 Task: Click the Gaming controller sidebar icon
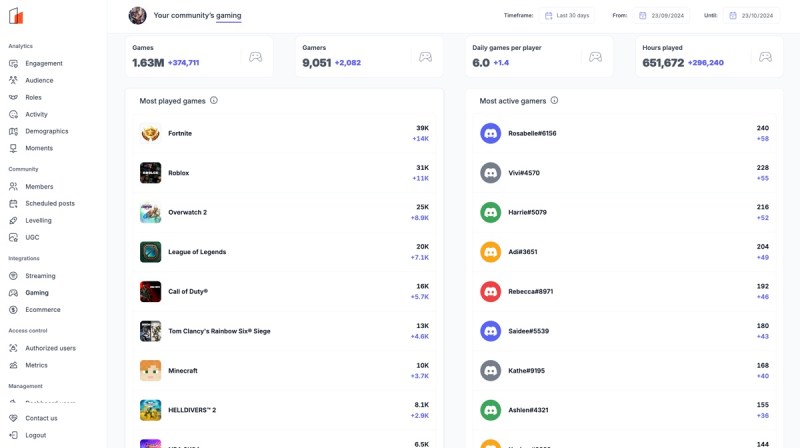13,292
